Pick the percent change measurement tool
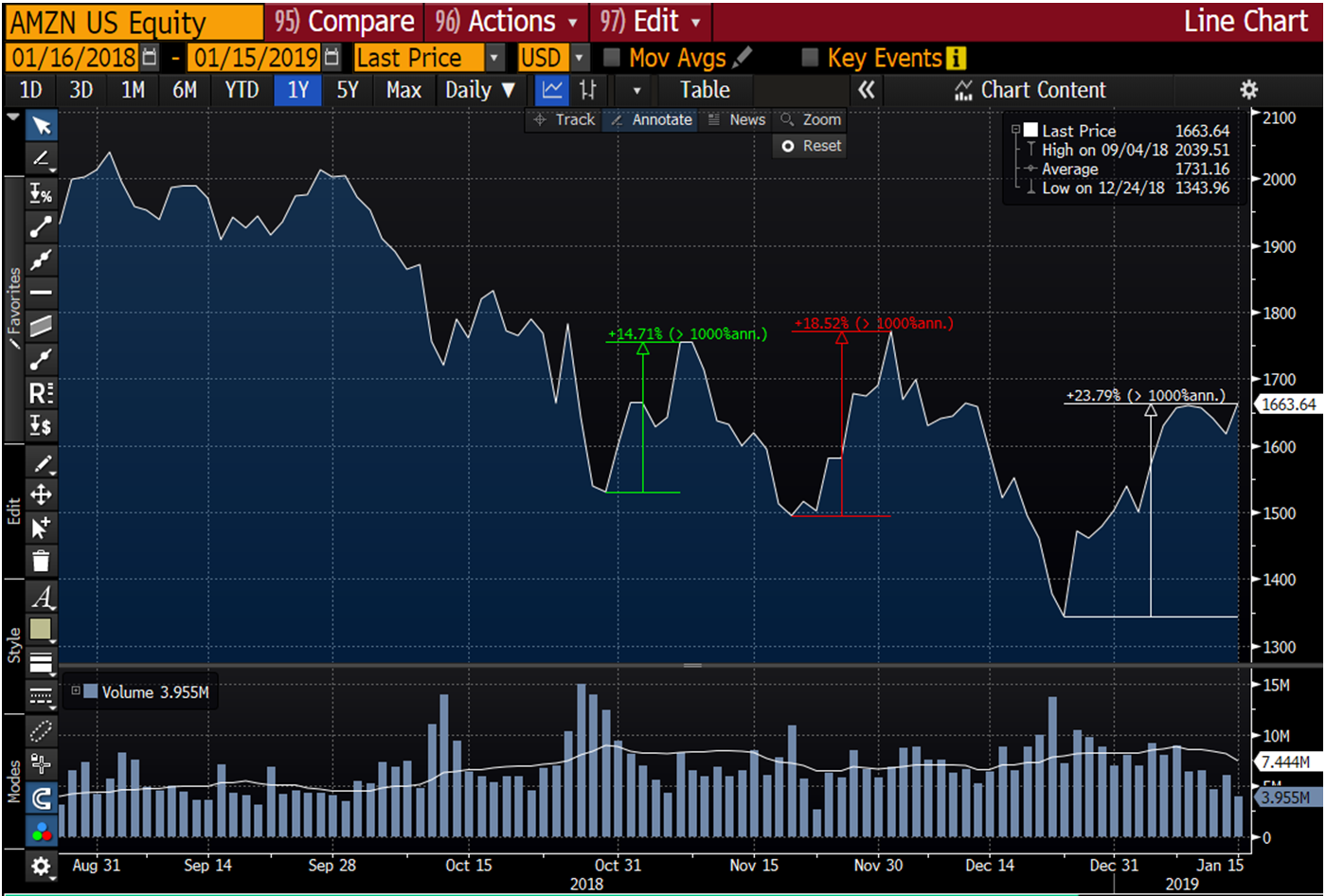This screenshot has height=896, width=1326. tap(42, 193)
